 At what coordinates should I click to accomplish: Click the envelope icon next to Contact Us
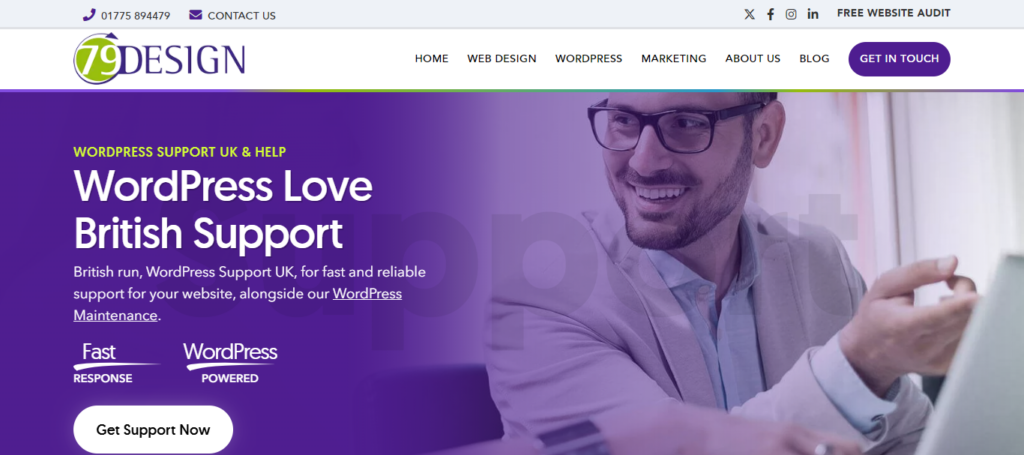[x=195, y=14]
